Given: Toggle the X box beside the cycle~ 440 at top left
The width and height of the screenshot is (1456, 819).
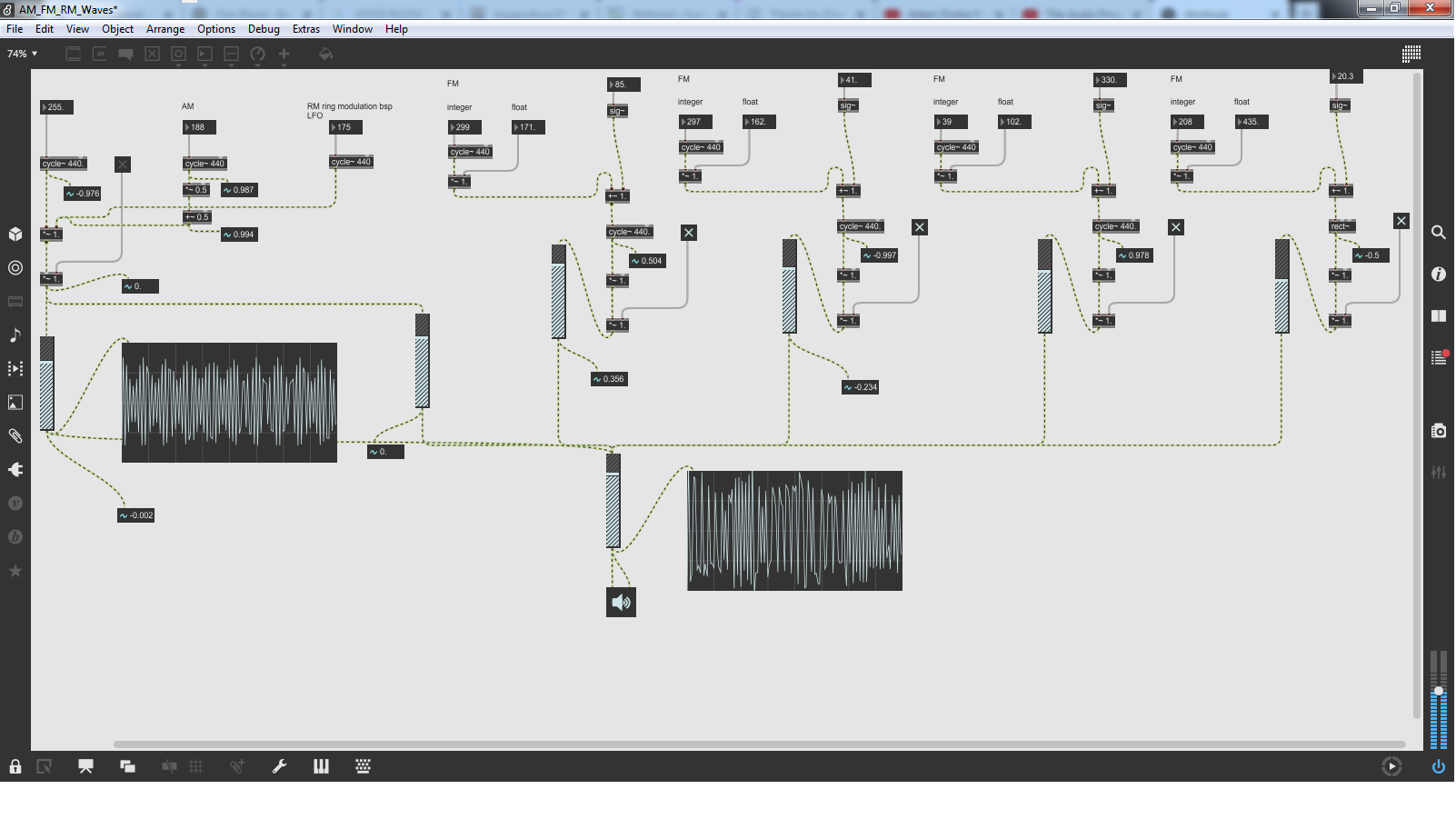Looking at the screenshot, I should click(x=123, y=165).
